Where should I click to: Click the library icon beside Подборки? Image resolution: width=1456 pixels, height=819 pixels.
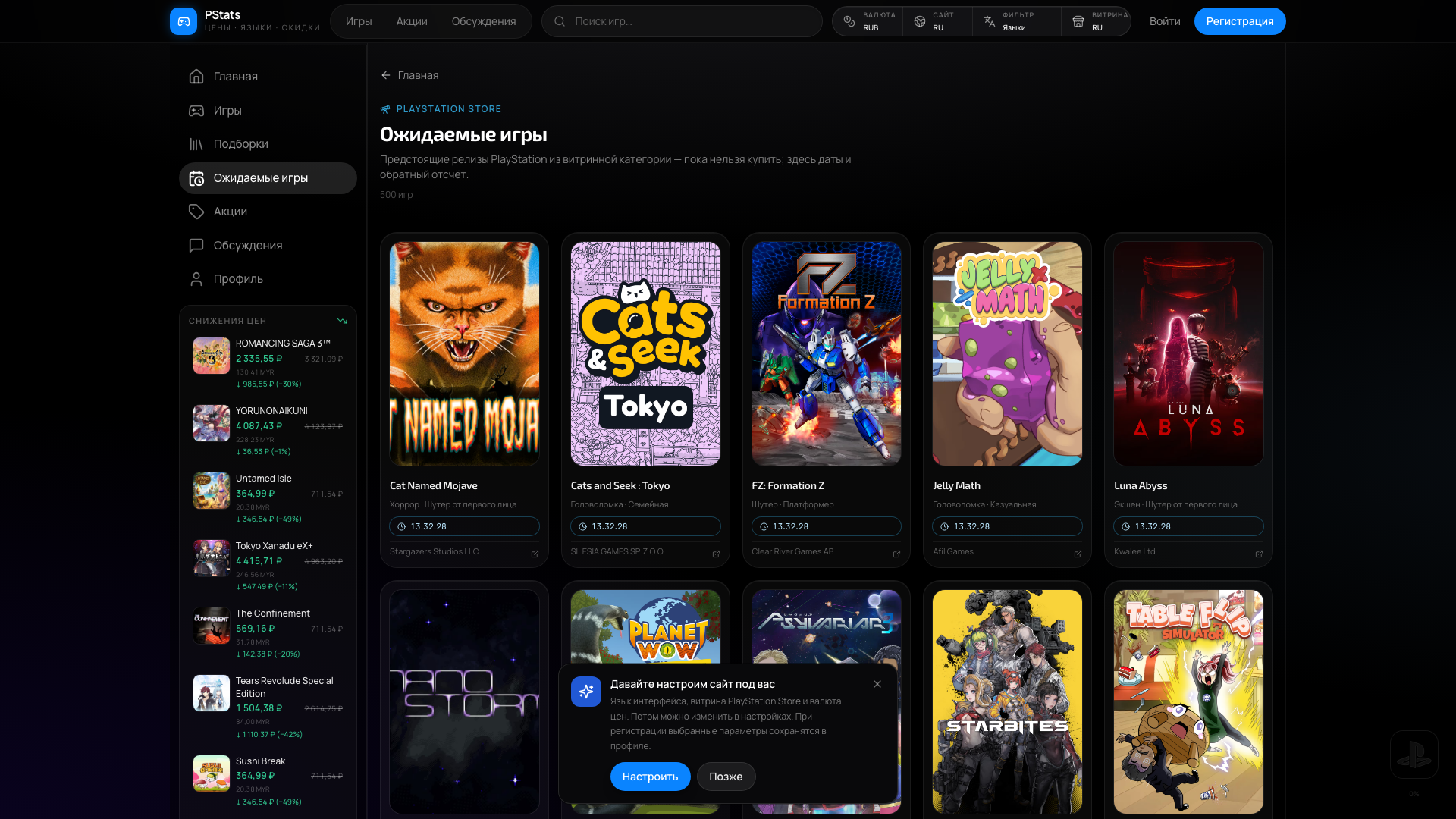point(196,144)
